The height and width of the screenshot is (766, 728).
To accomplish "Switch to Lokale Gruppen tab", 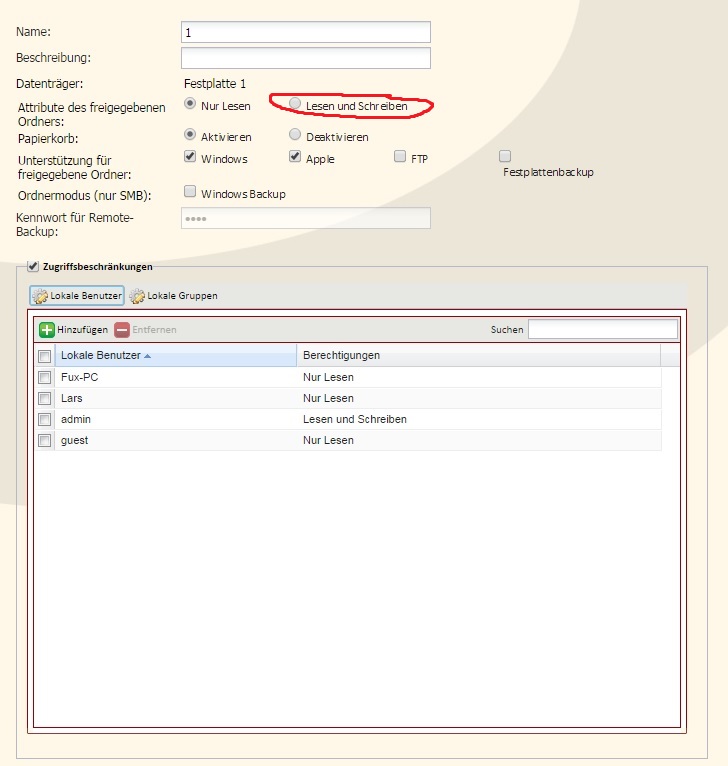I will click(174, 296).
